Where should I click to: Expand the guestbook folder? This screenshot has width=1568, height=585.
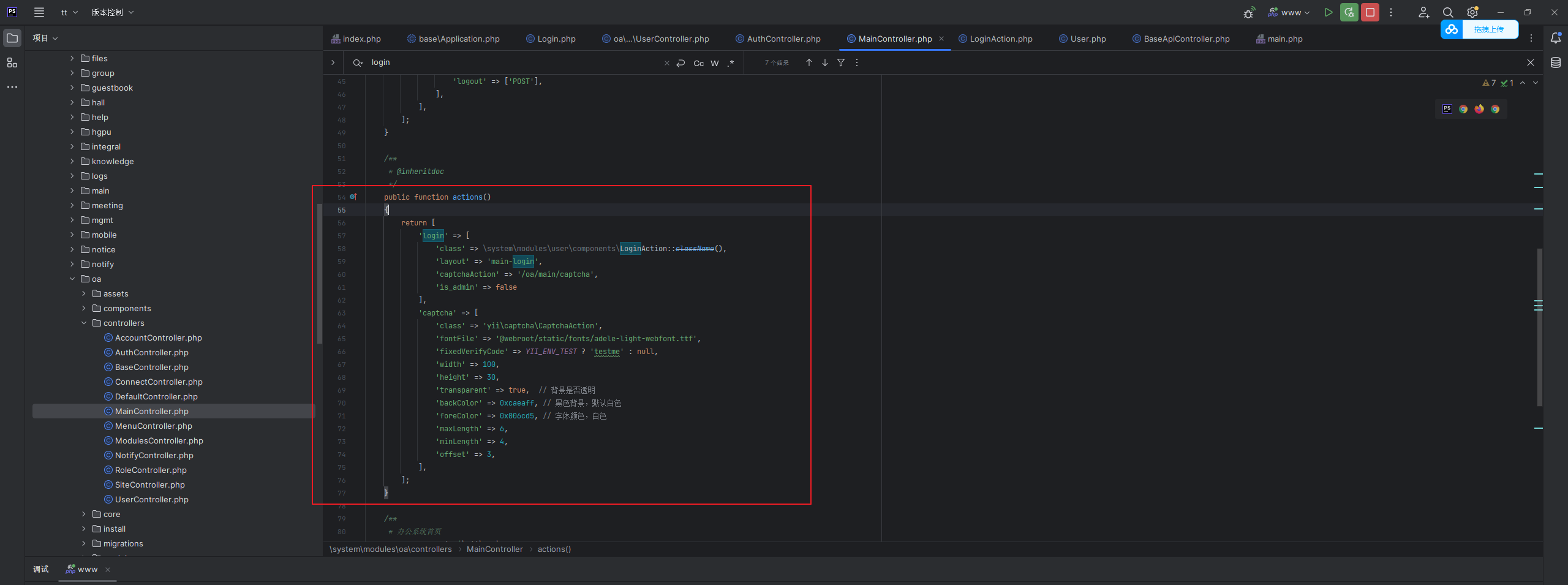pos(72,88)
